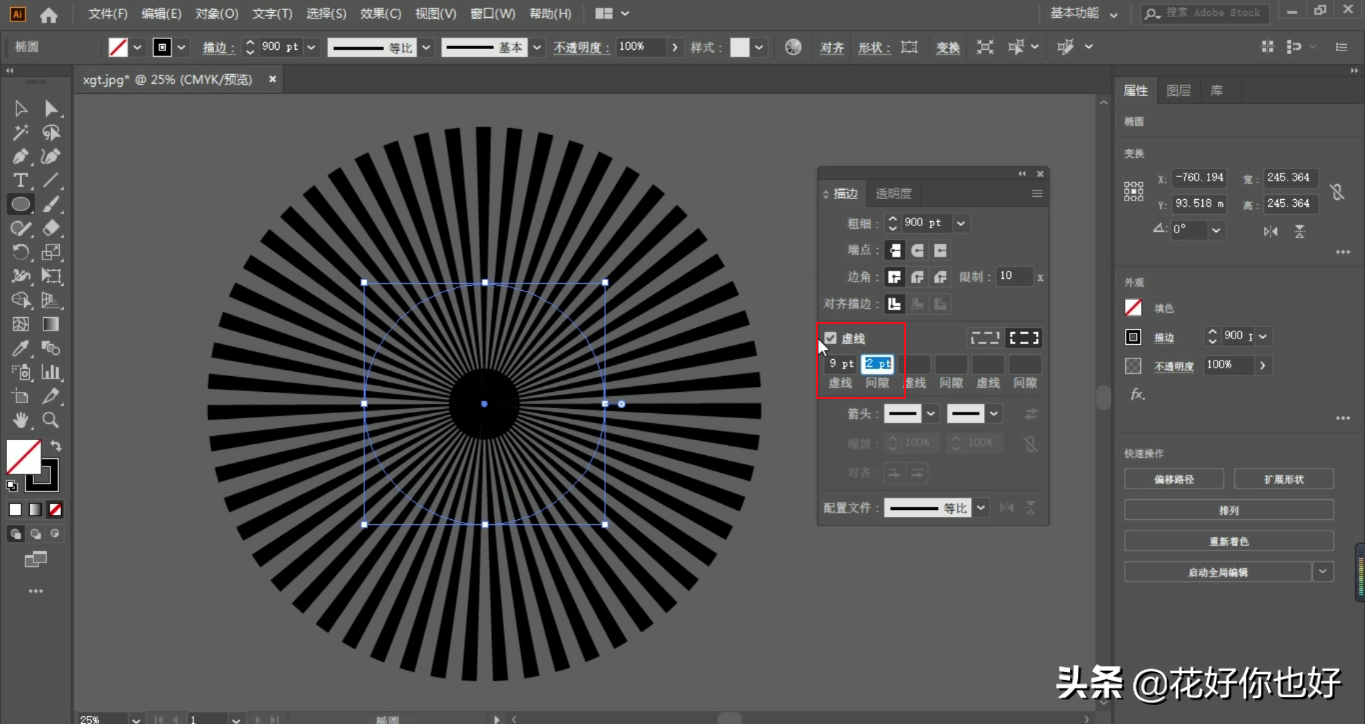Open the first arrowhead (箭头) dropdown
Screen dimensions: 1365x724
(x=932, y=413)
